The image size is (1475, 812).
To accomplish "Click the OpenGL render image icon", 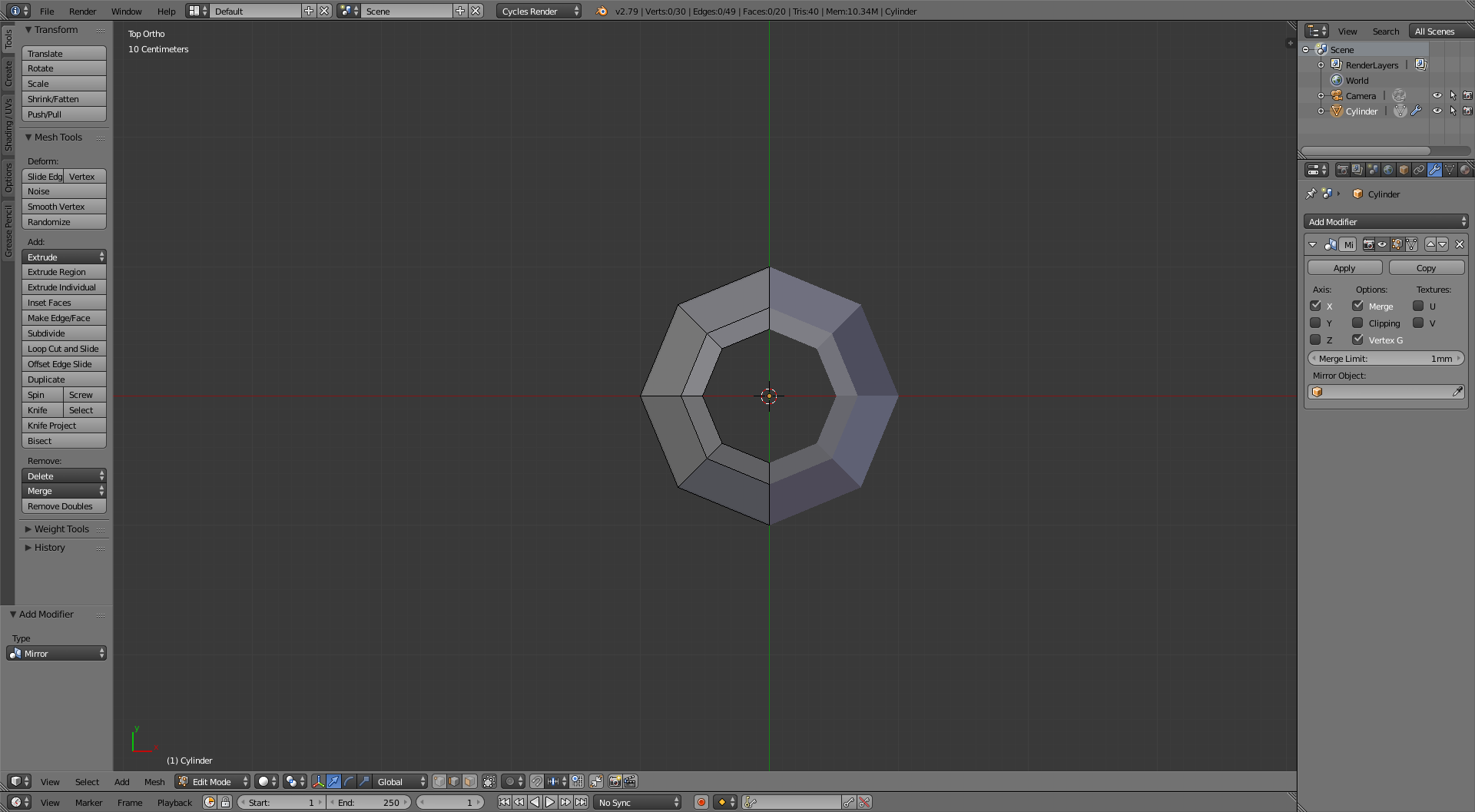I will point(615,781).
